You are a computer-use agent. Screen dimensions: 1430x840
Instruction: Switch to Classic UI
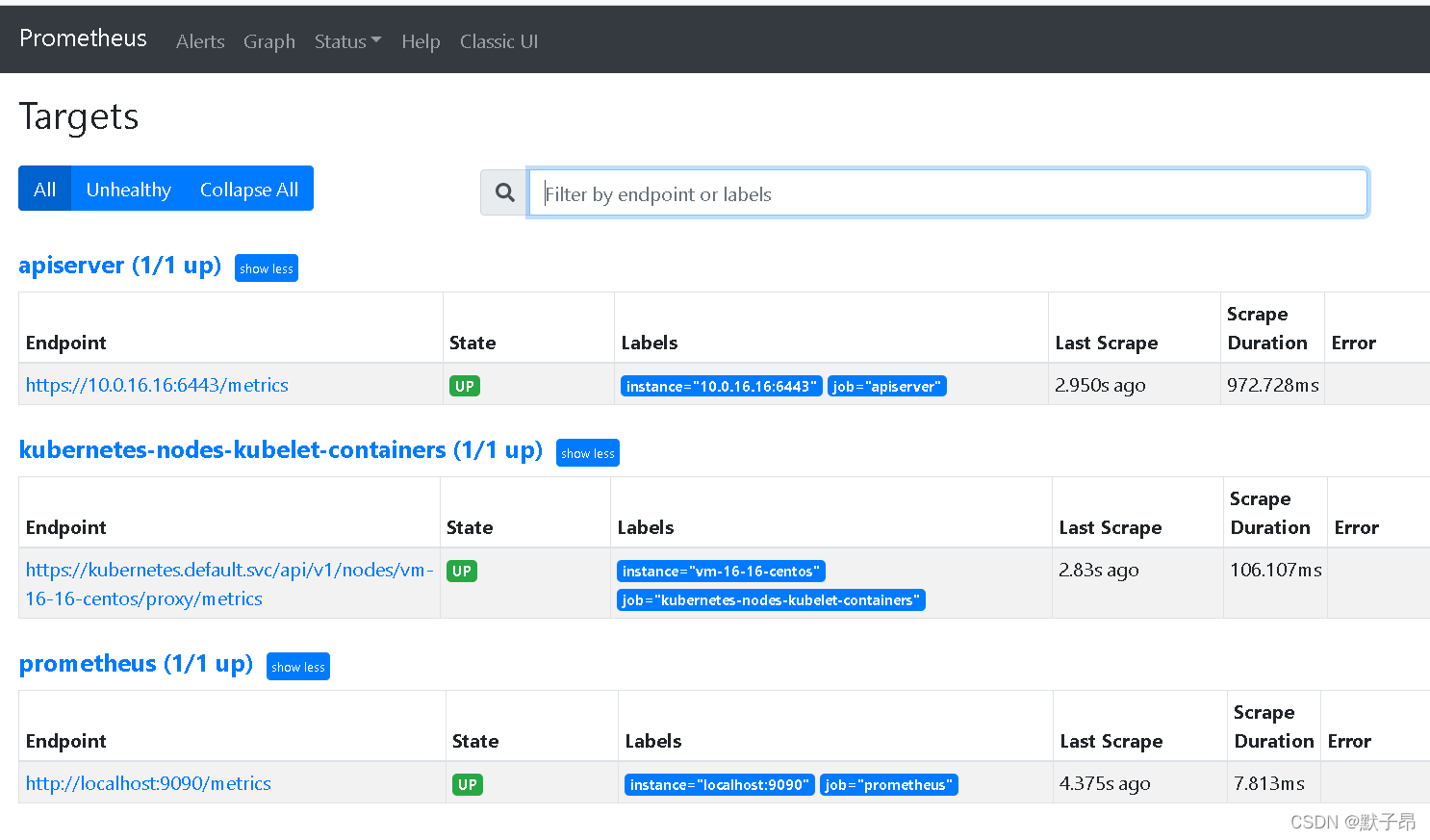pyautogui.click(x=498, y=41)
